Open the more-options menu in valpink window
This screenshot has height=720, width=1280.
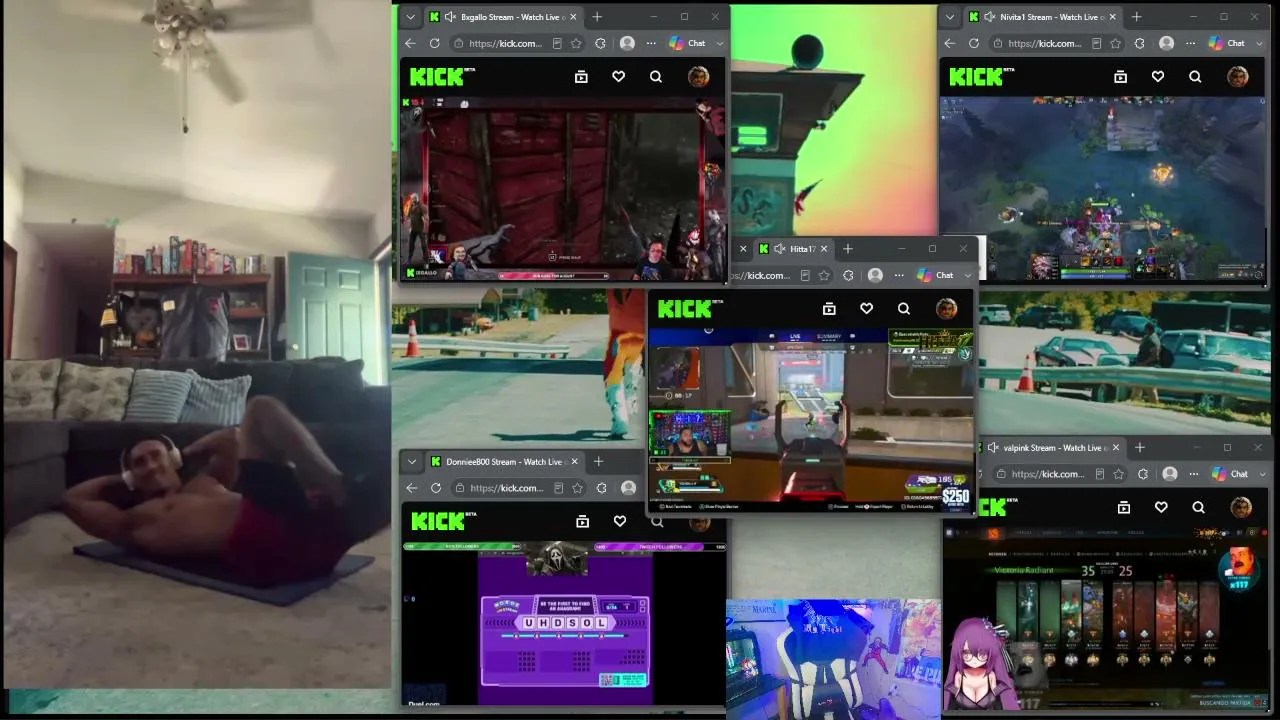(1194, 474)
